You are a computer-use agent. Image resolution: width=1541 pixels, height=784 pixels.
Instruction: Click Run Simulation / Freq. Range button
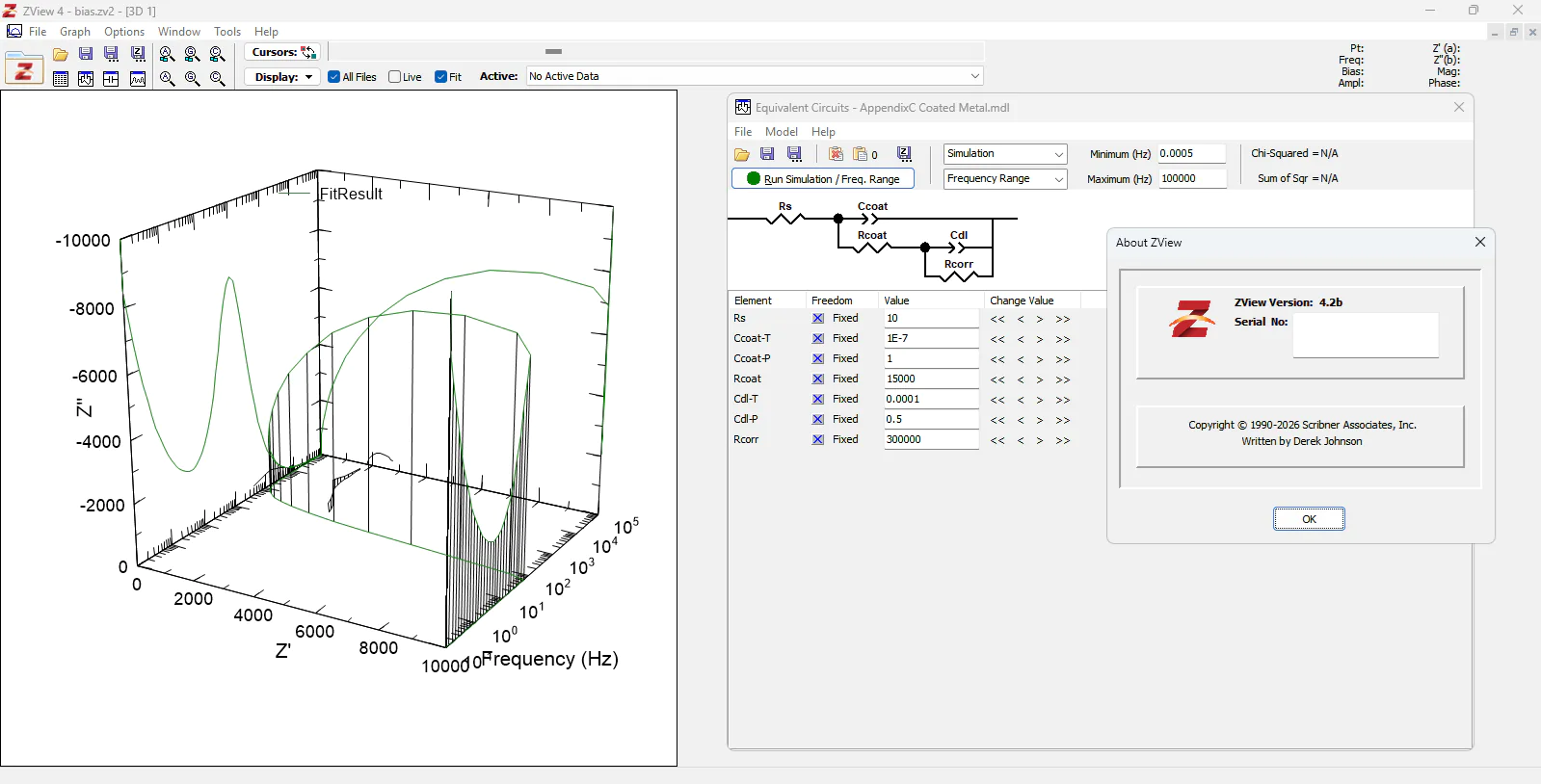(823, 179)
